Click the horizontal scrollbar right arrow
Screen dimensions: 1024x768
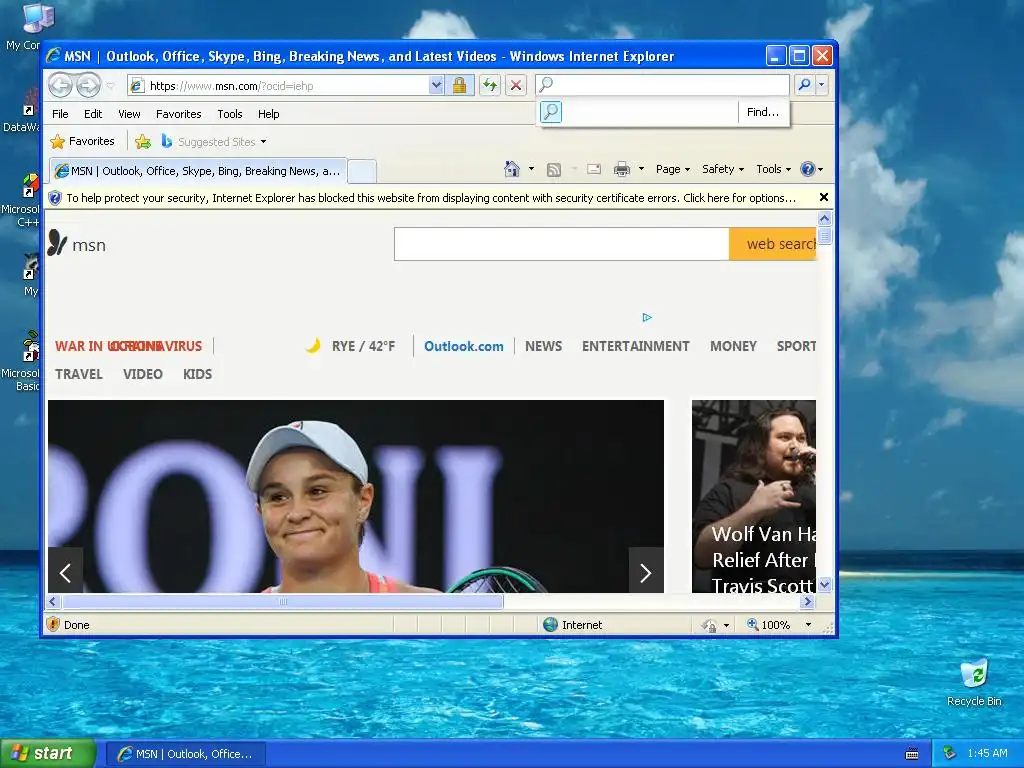click(x=808, y=601)
